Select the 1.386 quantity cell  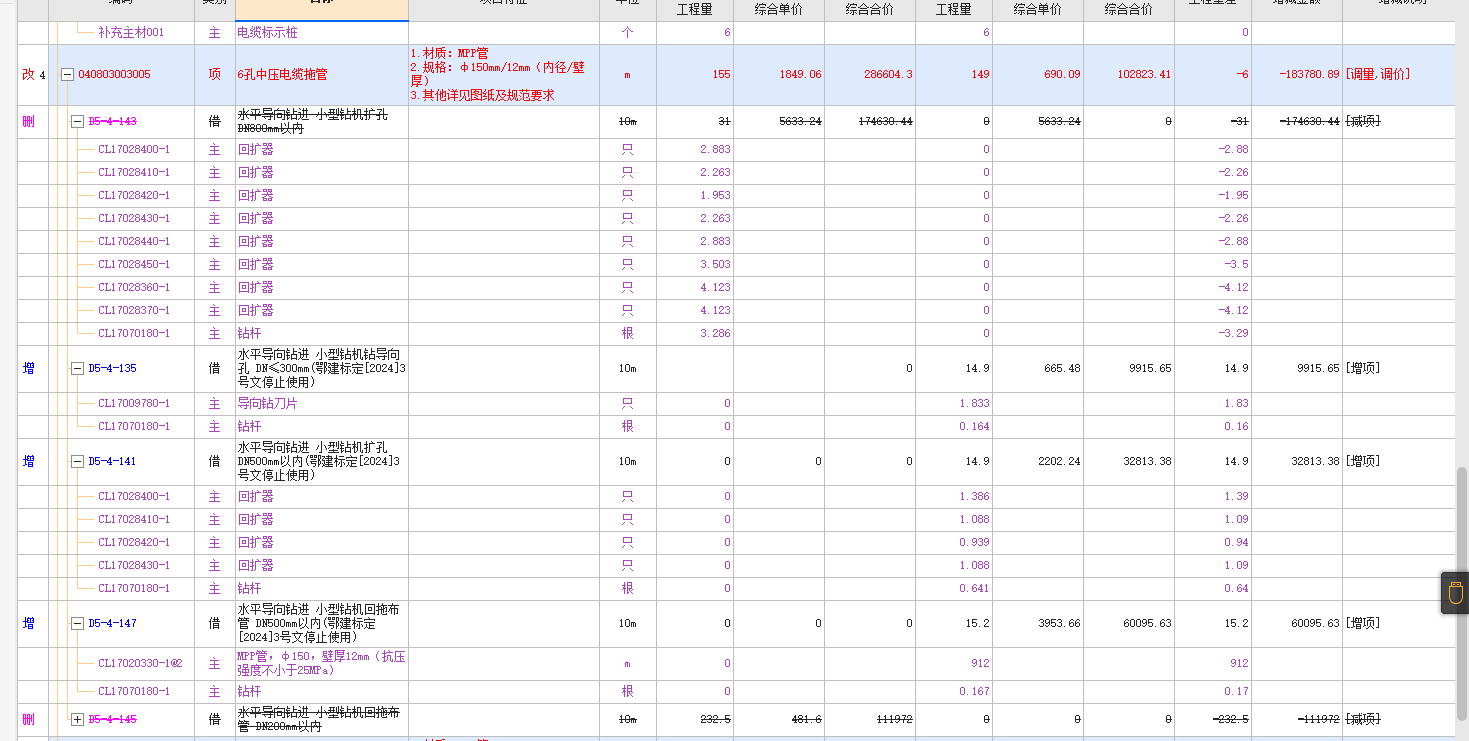tap(954, 497)
